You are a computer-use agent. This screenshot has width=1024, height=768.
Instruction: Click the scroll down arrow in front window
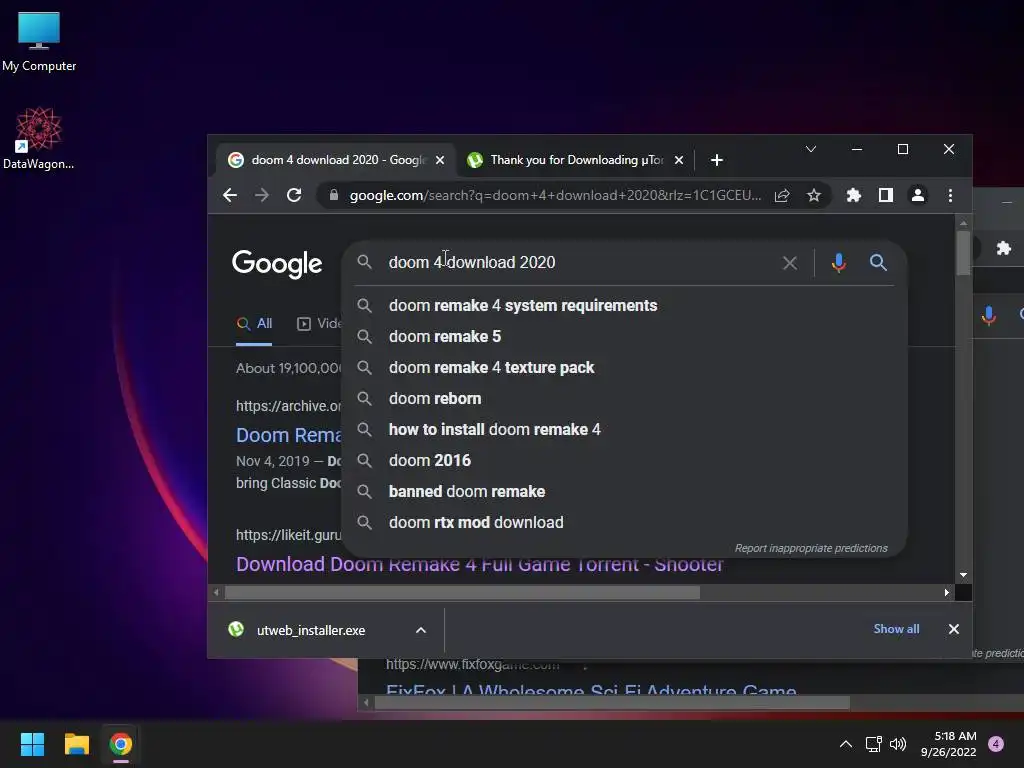point(963,575)
